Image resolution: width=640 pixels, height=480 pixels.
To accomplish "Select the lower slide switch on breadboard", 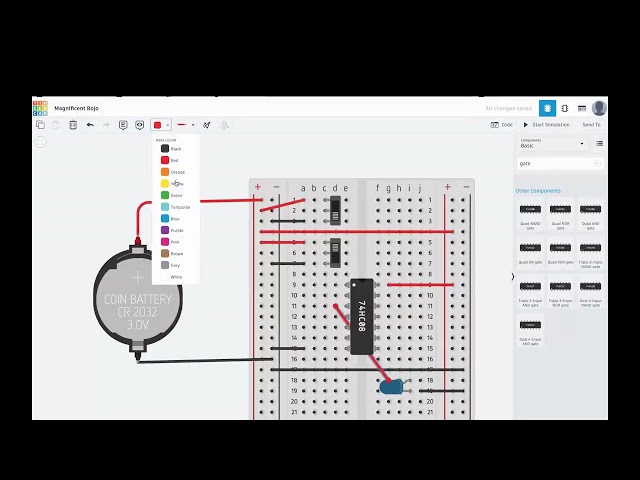I will (x=335, y=253).
